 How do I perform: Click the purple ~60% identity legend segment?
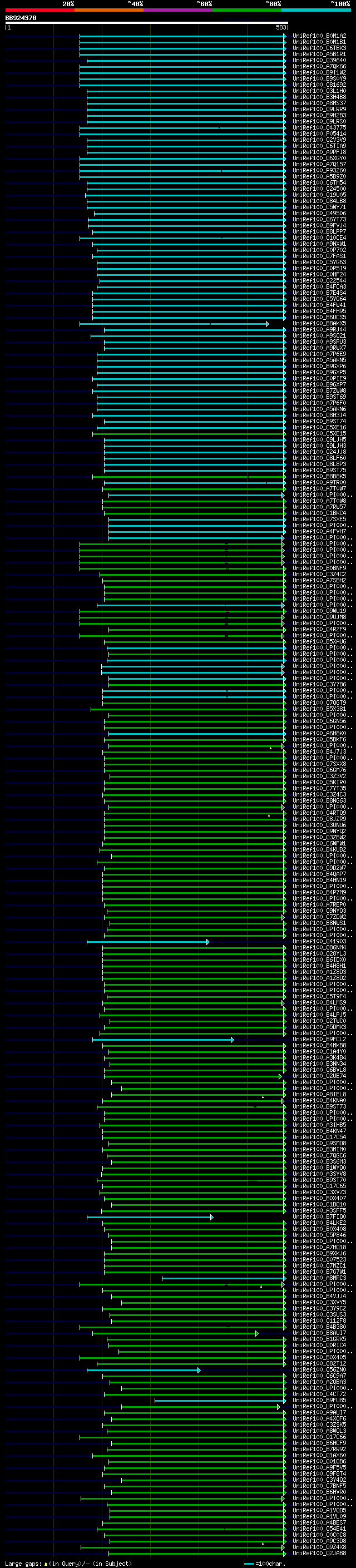click(179, 10)
